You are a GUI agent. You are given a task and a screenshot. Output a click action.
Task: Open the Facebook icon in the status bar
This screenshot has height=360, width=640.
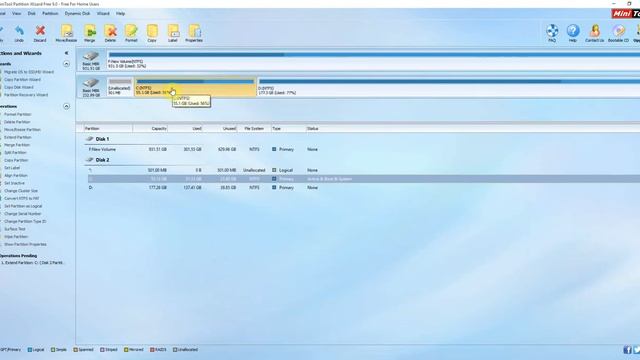627,350
